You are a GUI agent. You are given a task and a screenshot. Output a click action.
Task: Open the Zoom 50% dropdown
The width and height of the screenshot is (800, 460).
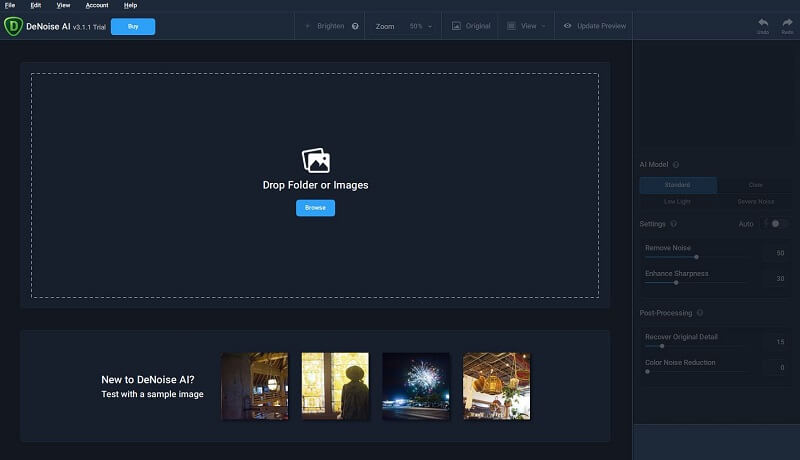coord(420,26)
